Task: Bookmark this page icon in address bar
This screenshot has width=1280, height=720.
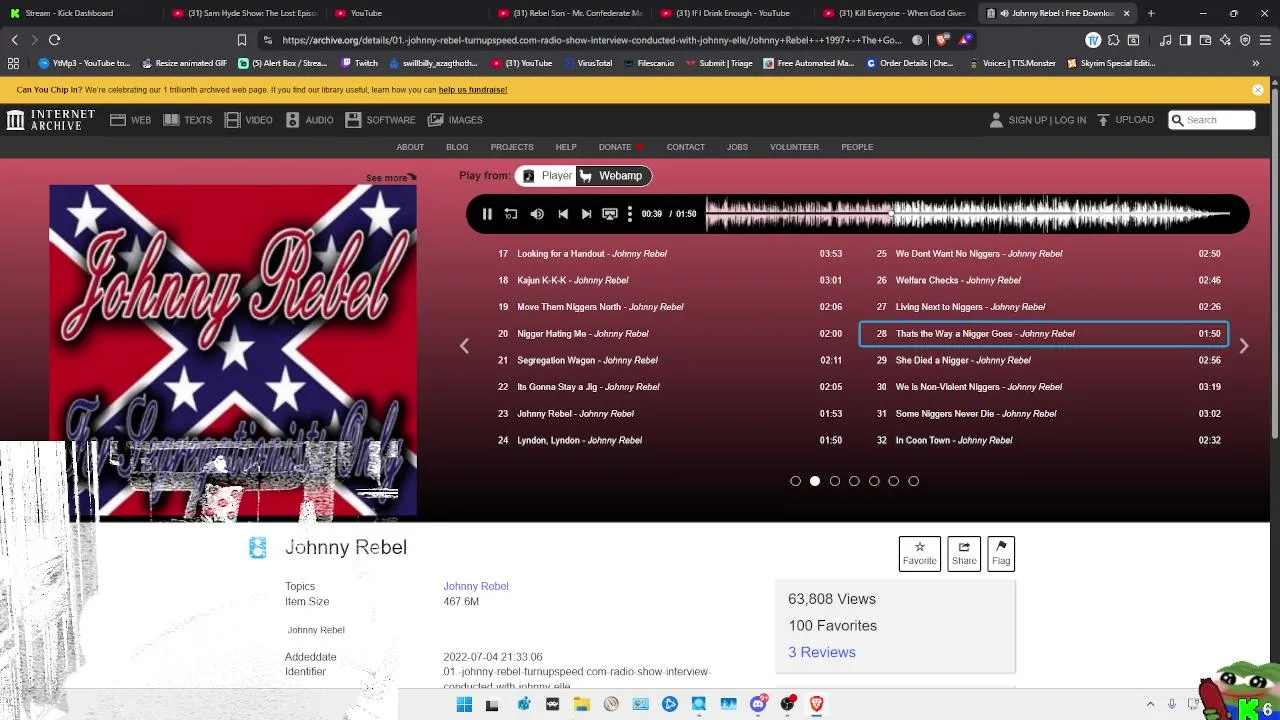Action: (241, 40)
